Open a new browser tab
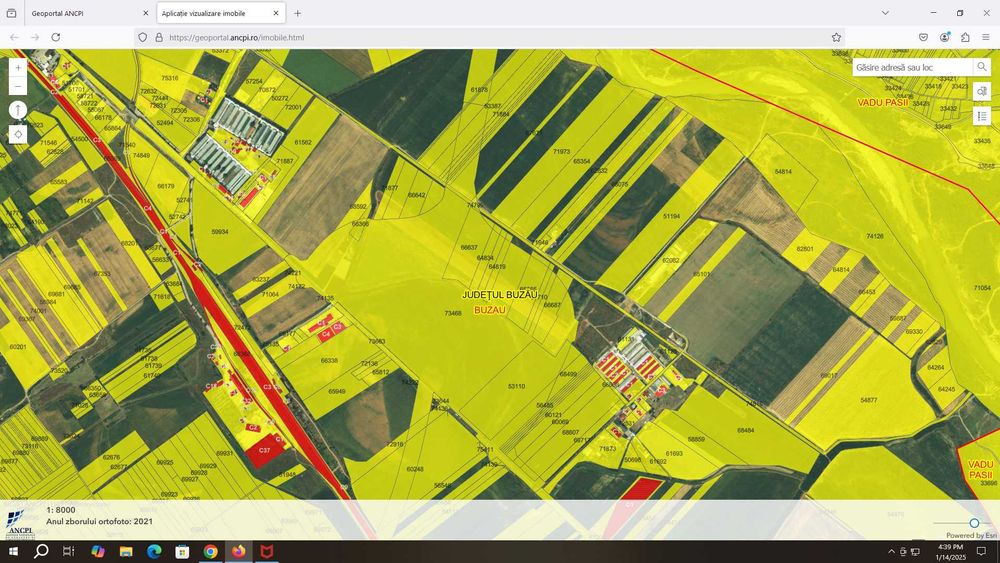The width and height of the screenshot is (1000, 563). [297, 13]
